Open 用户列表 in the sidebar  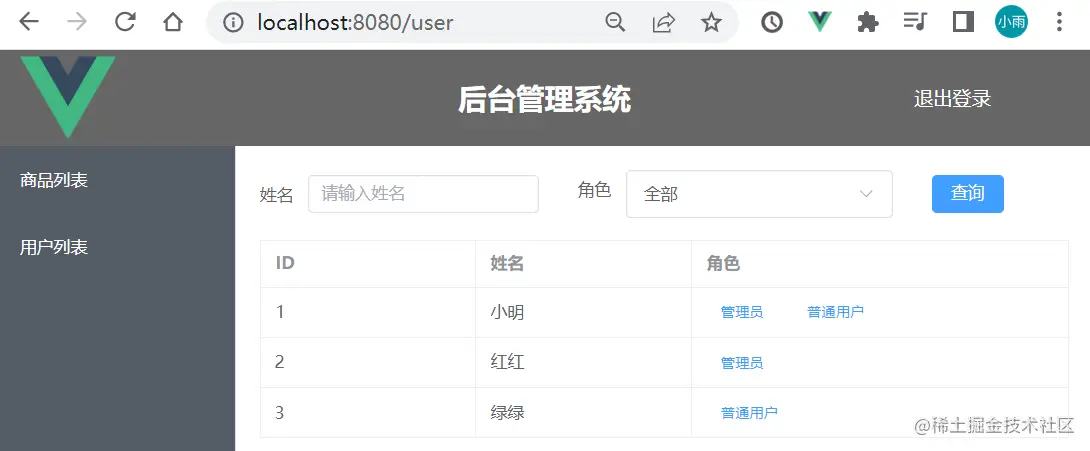tap(54, 247)
